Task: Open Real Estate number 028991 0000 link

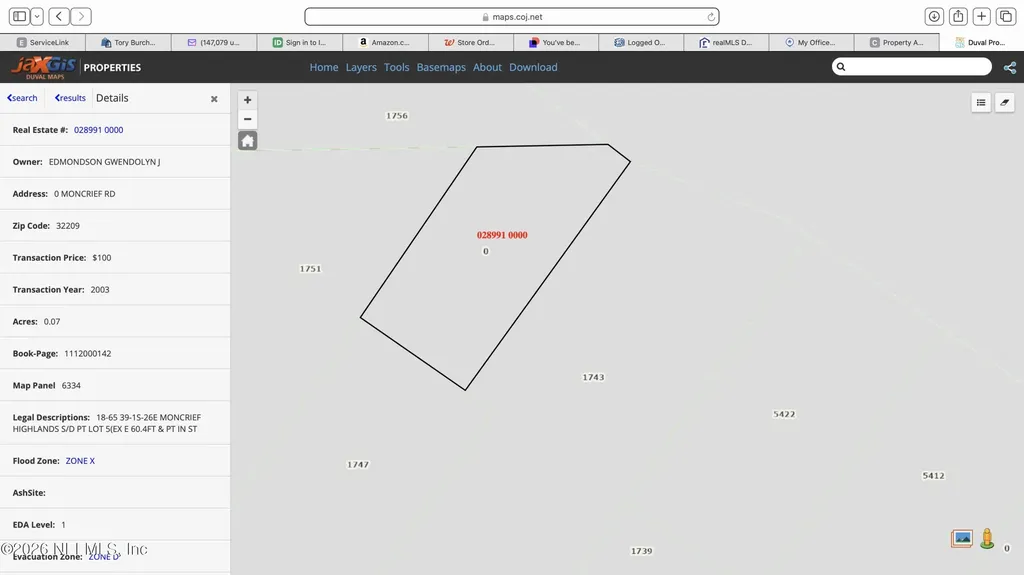Action: [x=99, y=130]
